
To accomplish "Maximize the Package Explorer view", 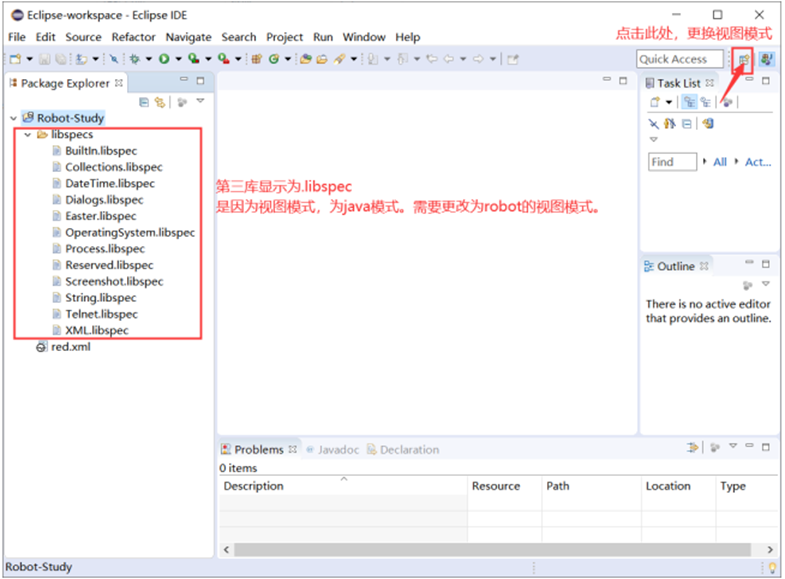I will [x=200, y=81].
